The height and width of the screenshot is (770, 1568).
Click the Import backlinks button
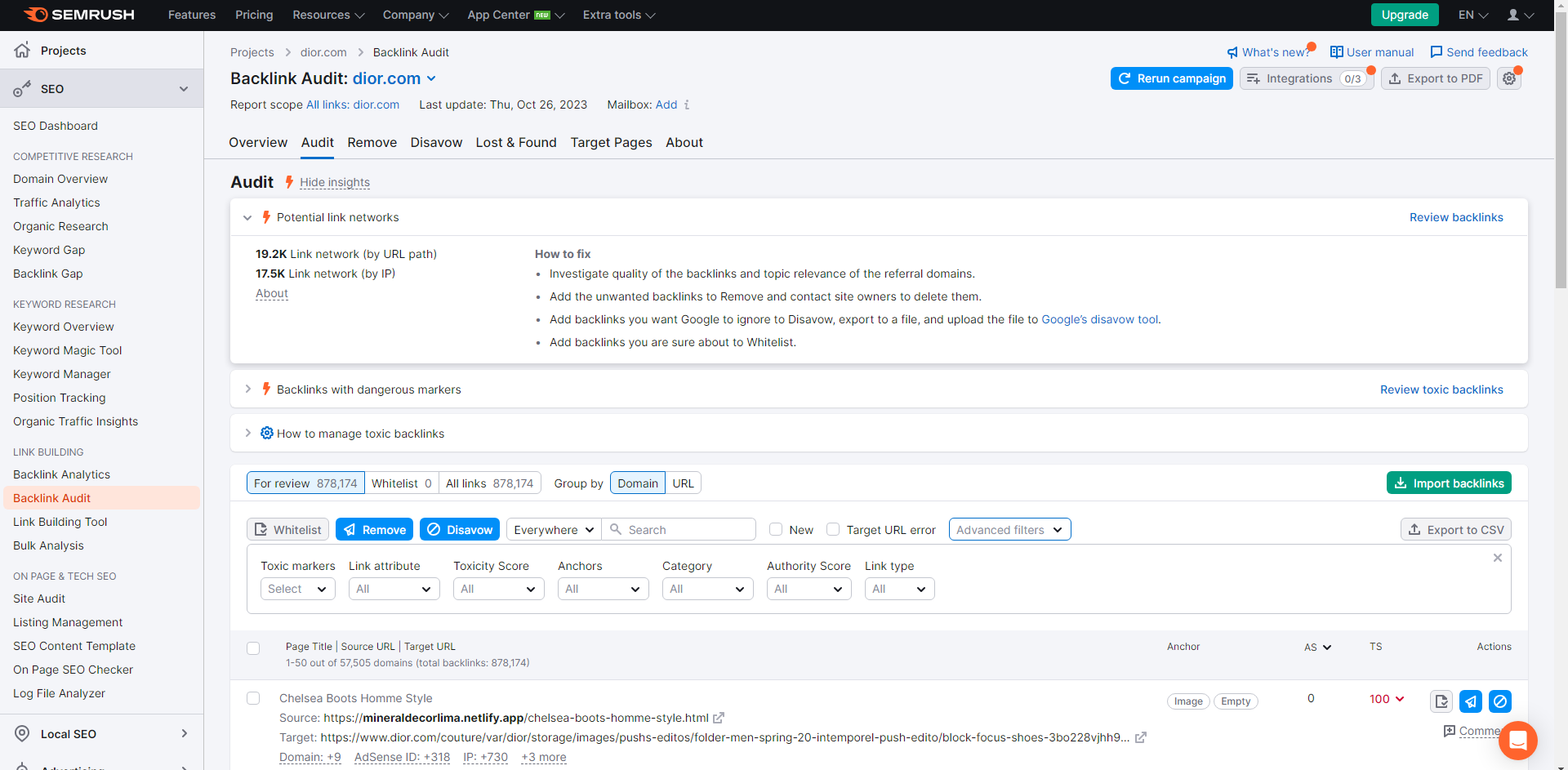[1449, 483]
